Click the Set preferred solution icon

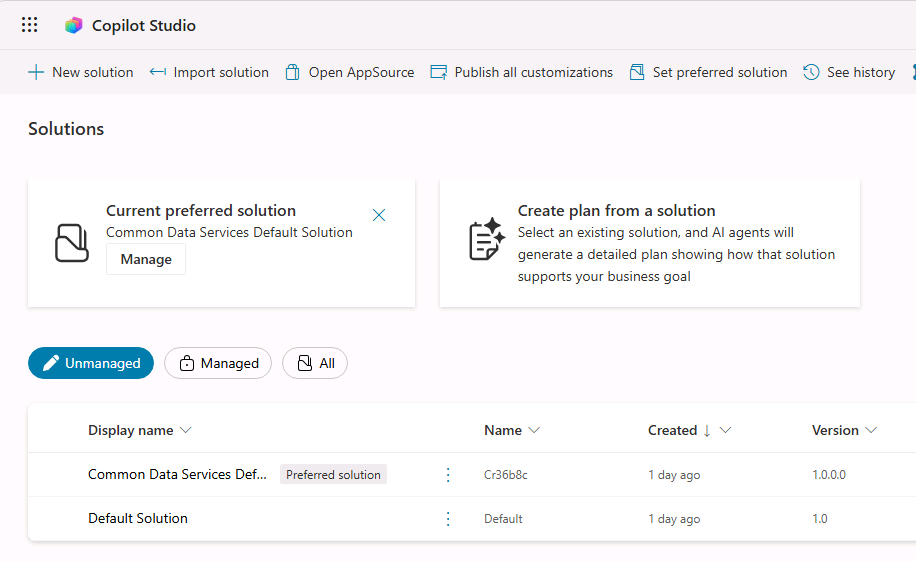coord(637,72)
